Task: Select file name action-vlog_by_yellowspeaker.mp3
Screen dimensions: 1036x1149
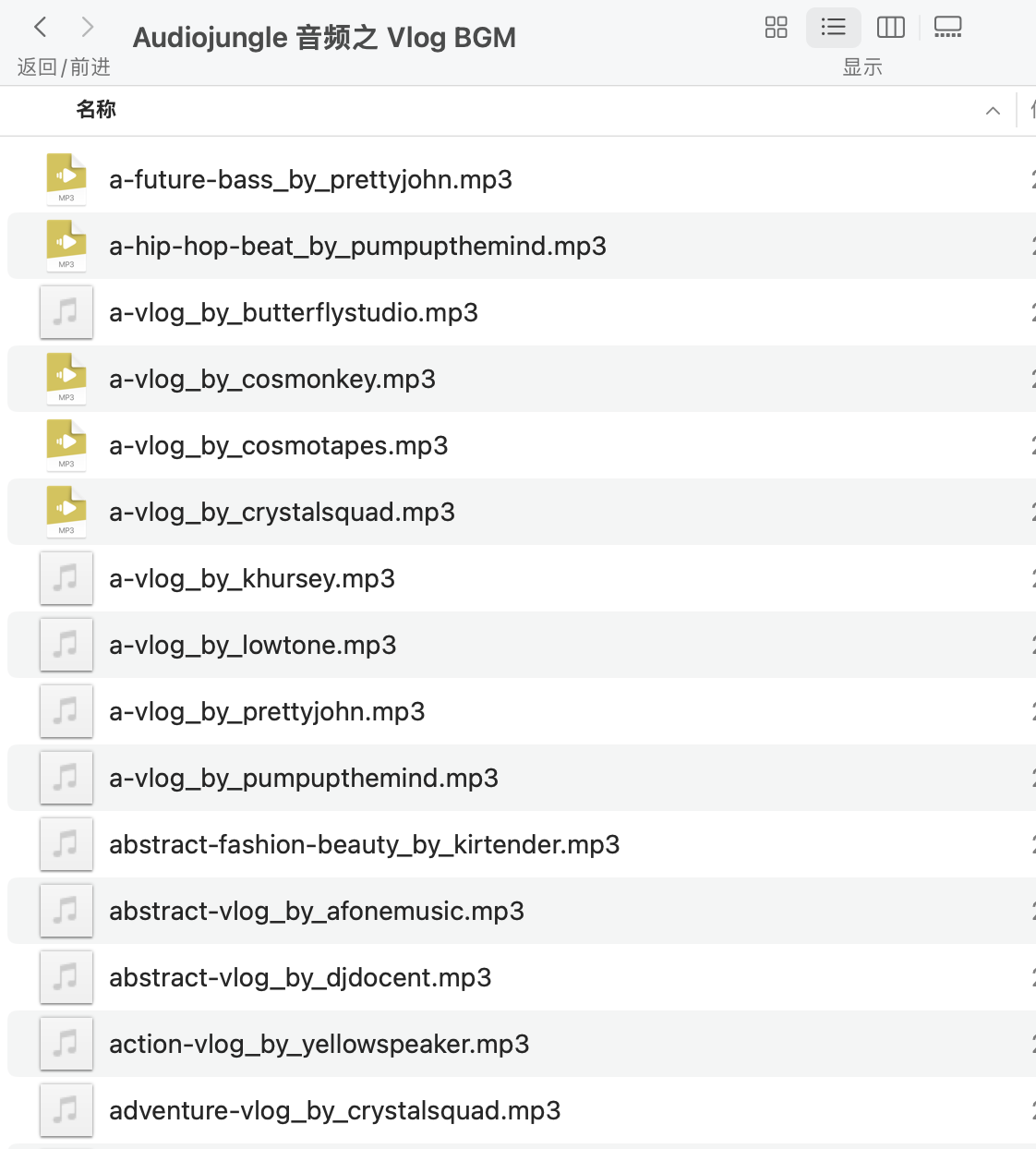Action: pyautogui.click(x=319, y=1044)
